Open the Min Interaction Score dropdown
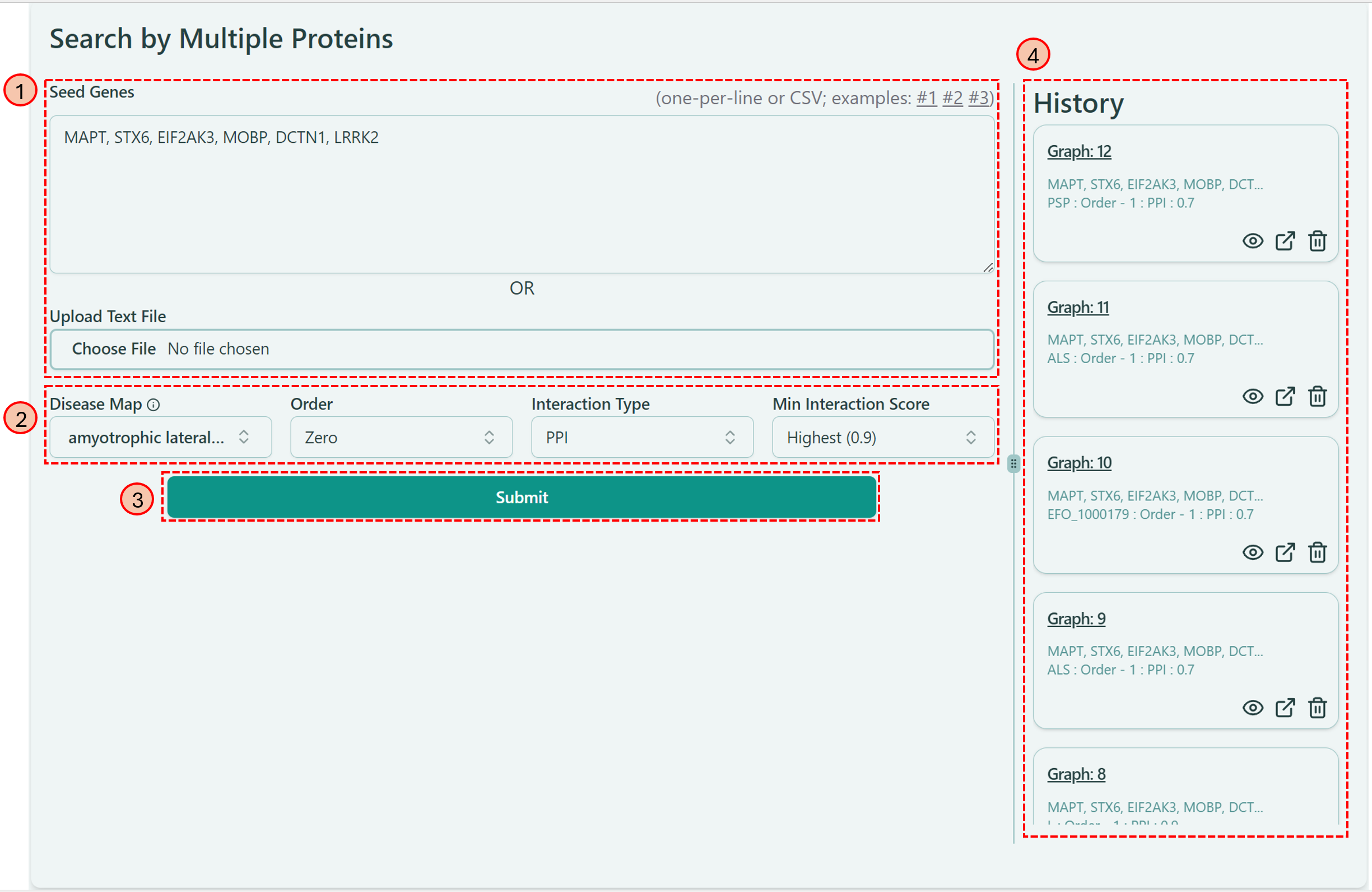1372x892 pixels. click(x=883, y=437)
